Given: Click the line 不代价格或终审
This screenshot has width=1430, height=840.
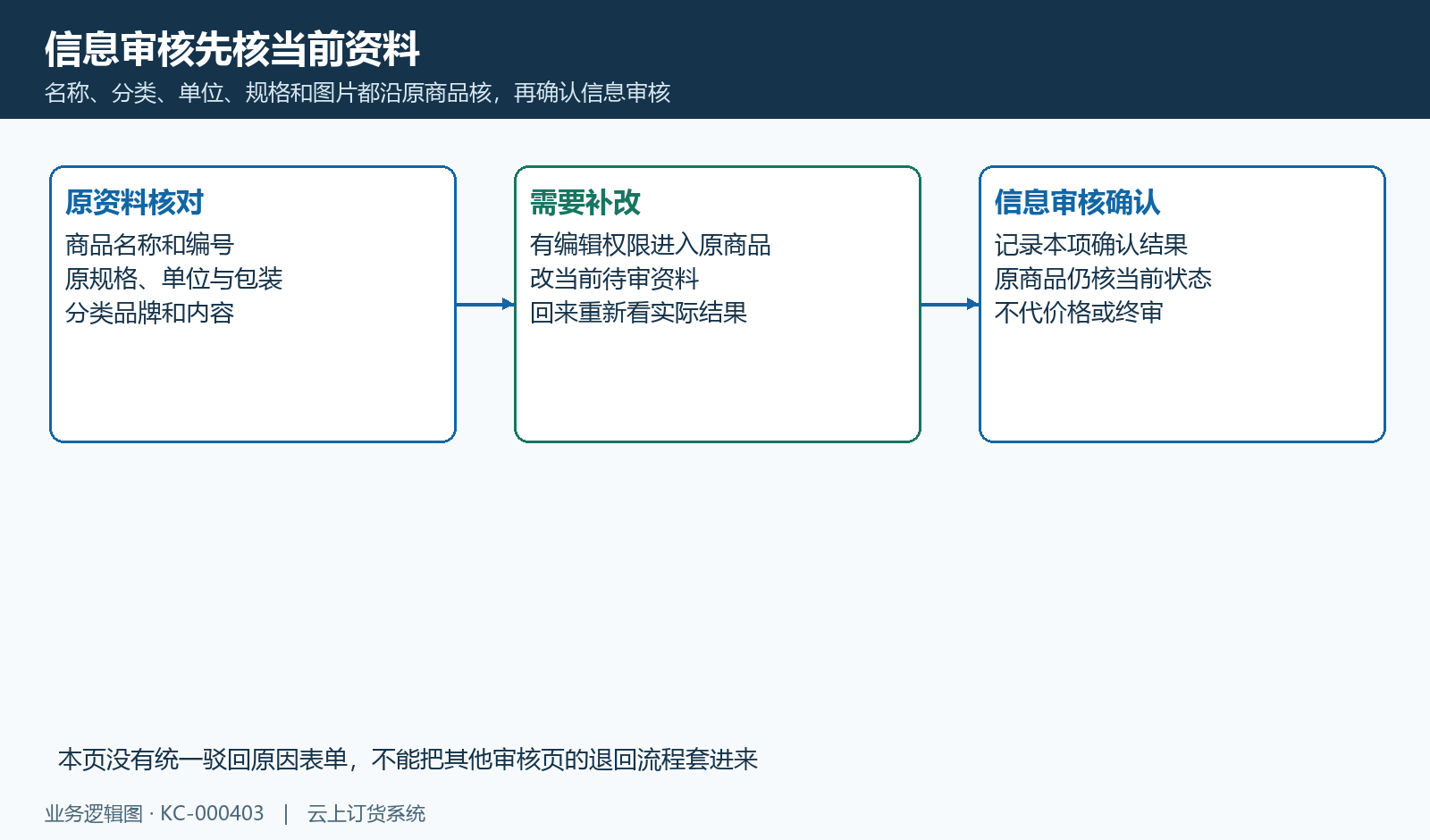Looking at the screenshot, I should coord(1079,313).
